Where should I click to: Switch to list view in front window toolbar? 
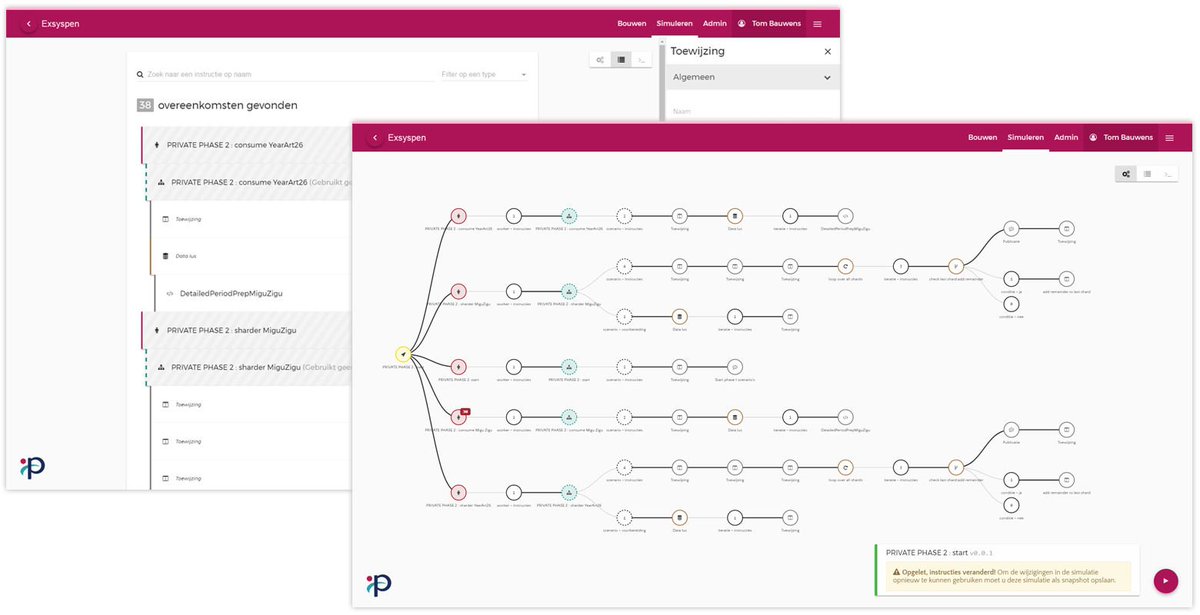point(1147,174)
